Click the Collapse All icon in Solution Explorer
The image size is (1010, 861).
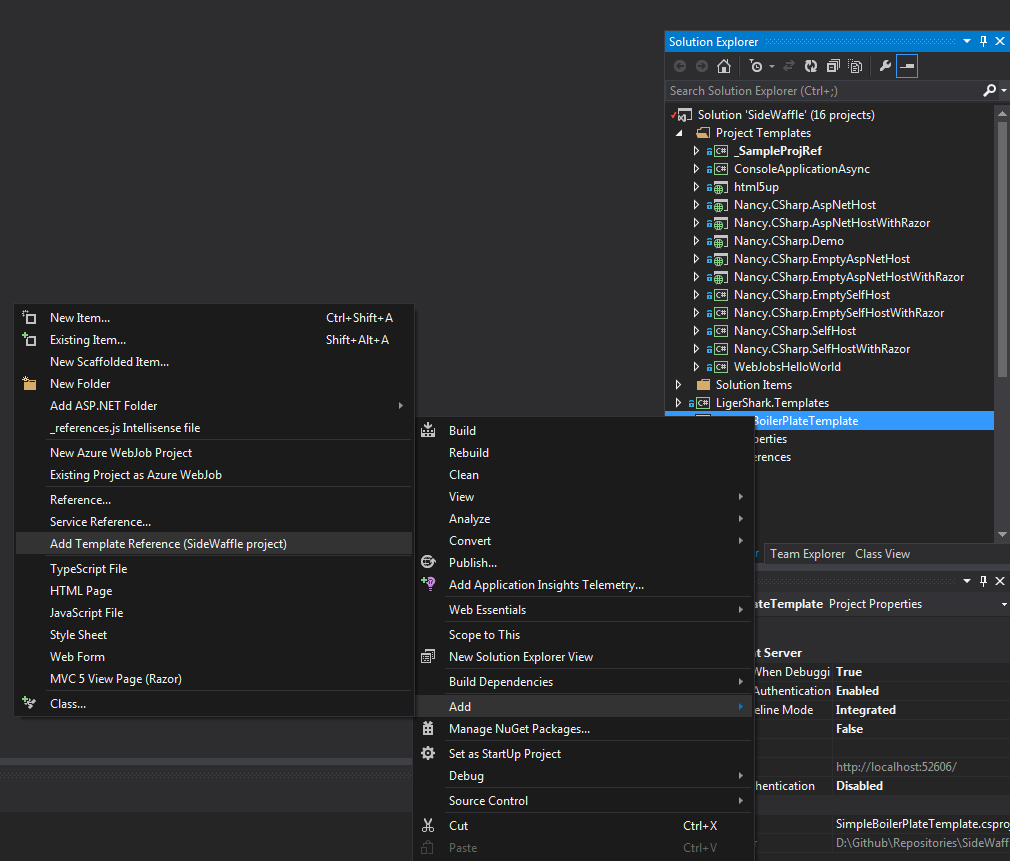tap(834, 66)
